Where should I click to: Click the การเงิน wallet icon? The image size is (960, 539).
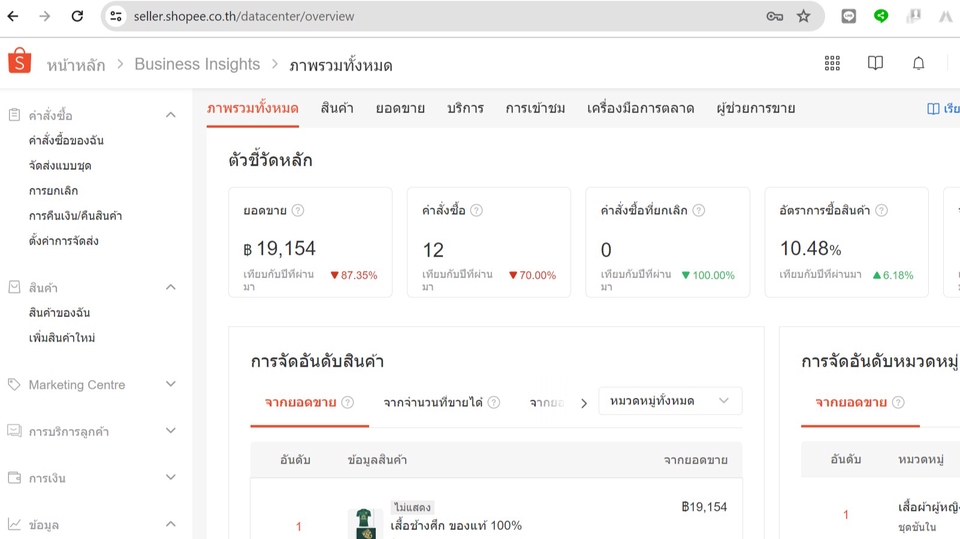pyautogui.click(x=14, y=478)
